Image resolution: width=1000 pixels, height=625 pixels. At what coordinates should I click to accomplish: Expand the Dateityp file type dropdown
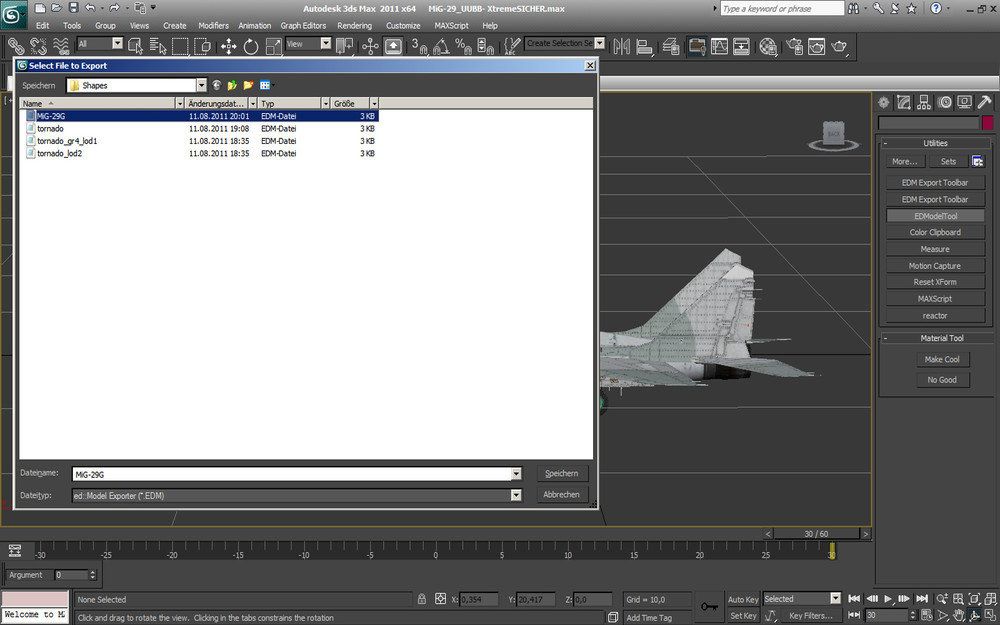click(516, 495)
